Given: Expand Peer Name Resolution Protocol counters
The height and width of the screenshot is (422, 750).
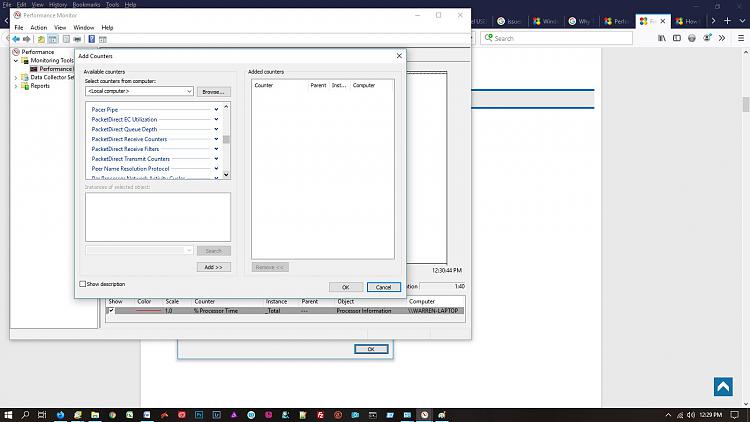Looking at the screenshot, I should click(216, 168).
